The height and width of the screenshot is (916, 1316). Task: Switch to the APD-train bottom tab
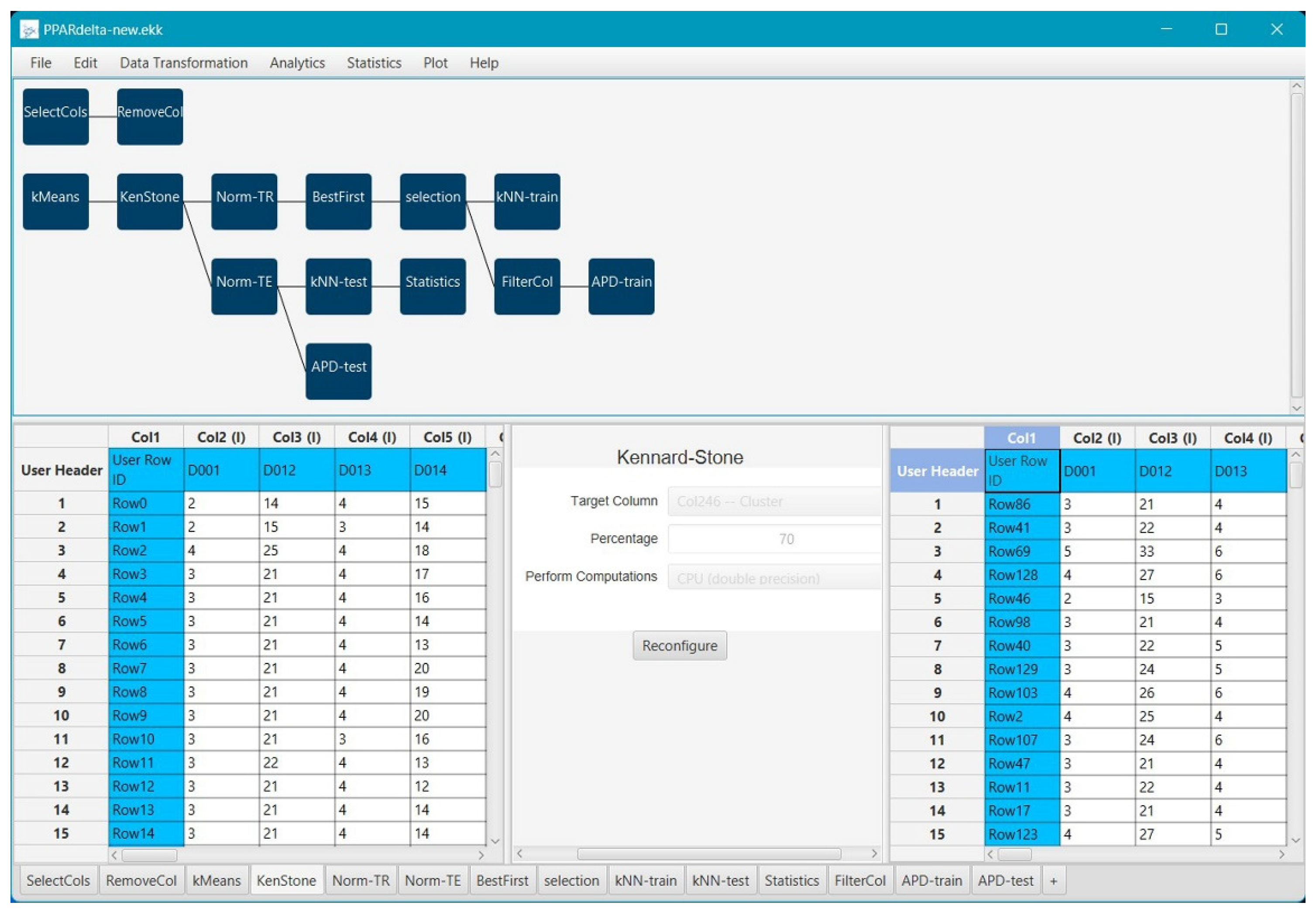point(931,880)
